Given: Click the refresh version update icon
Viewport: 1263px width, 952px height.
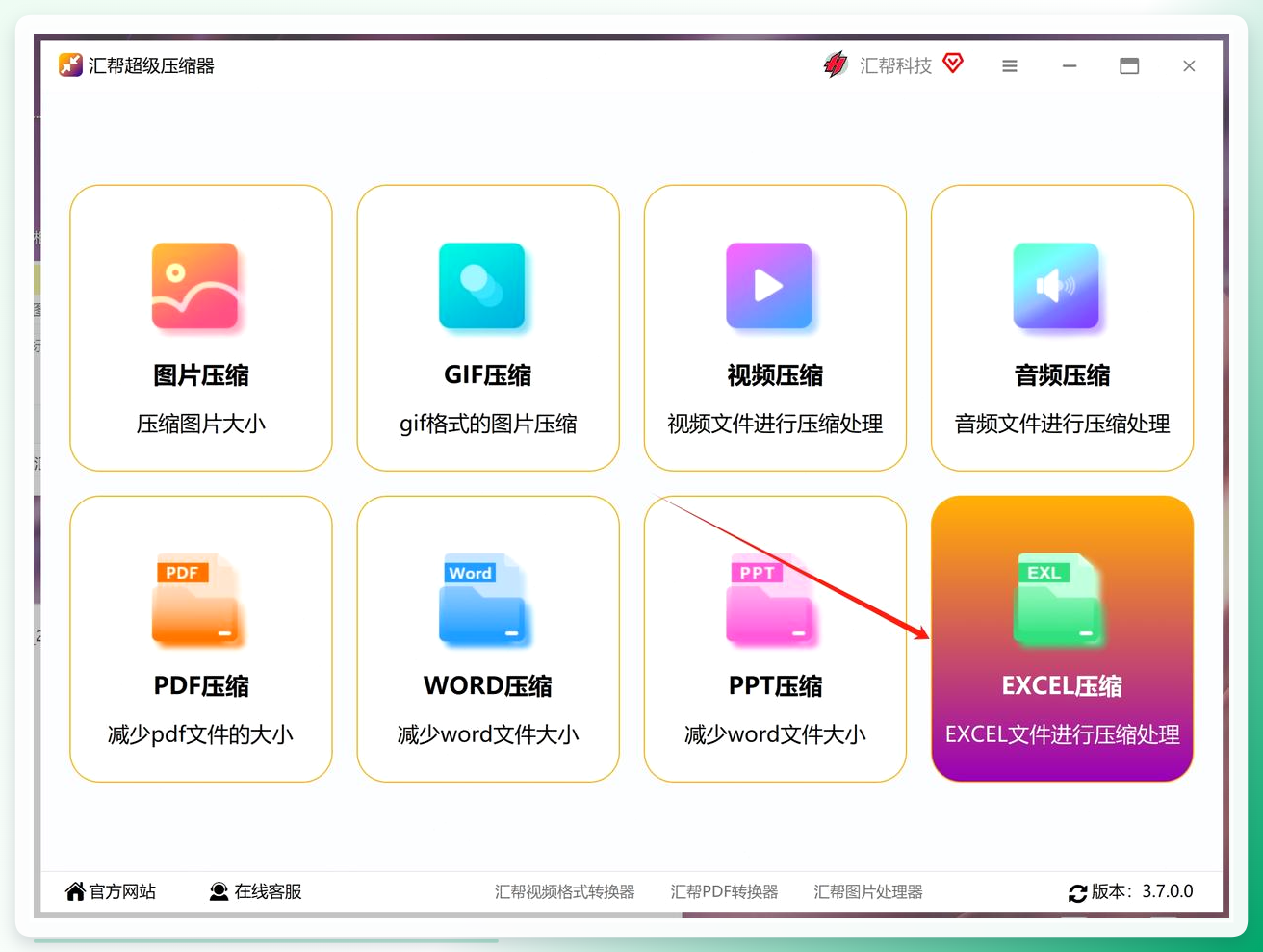Looking at the screenshot, I should tap(1077, 893).
